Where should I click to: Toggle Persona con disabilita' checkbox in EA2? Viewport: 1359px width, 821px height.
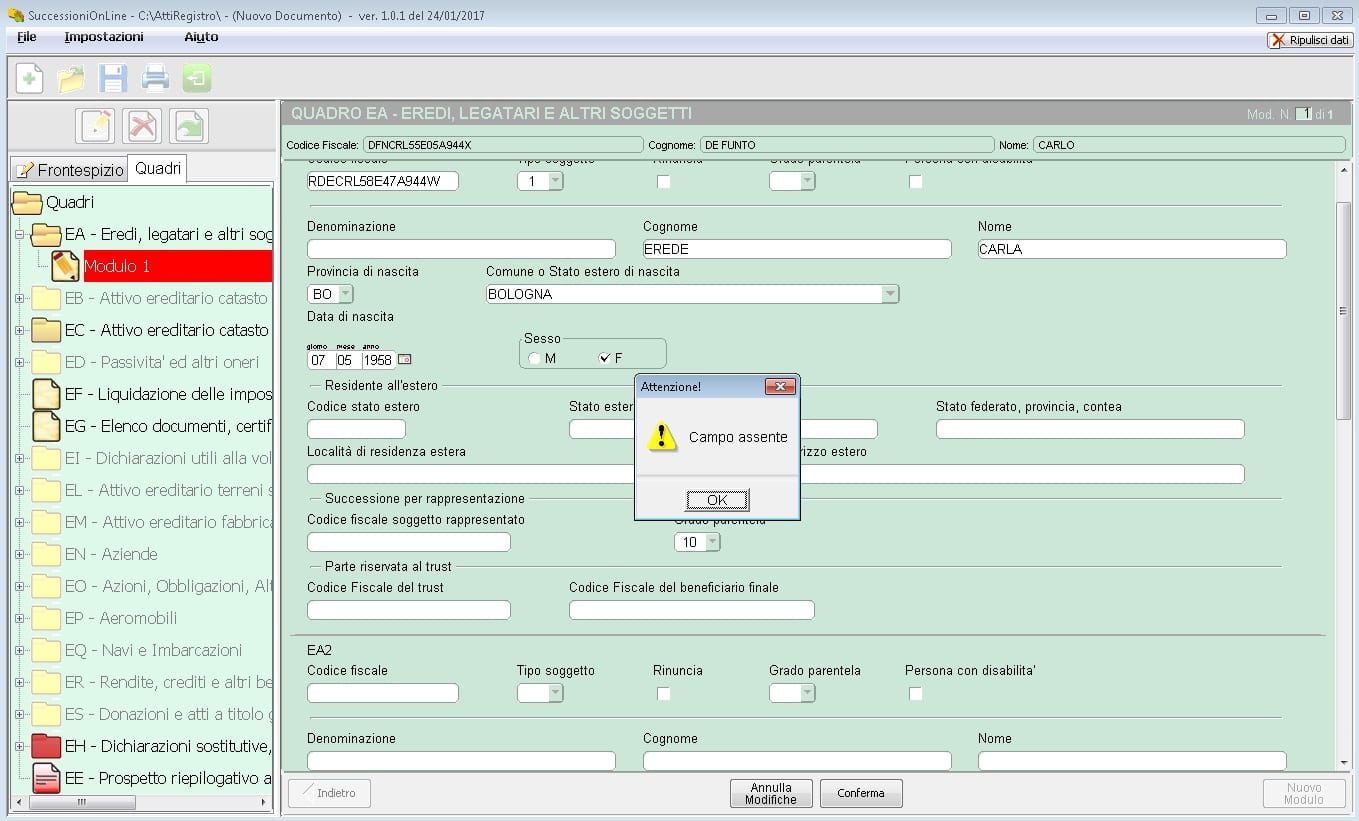pos(915,693)
